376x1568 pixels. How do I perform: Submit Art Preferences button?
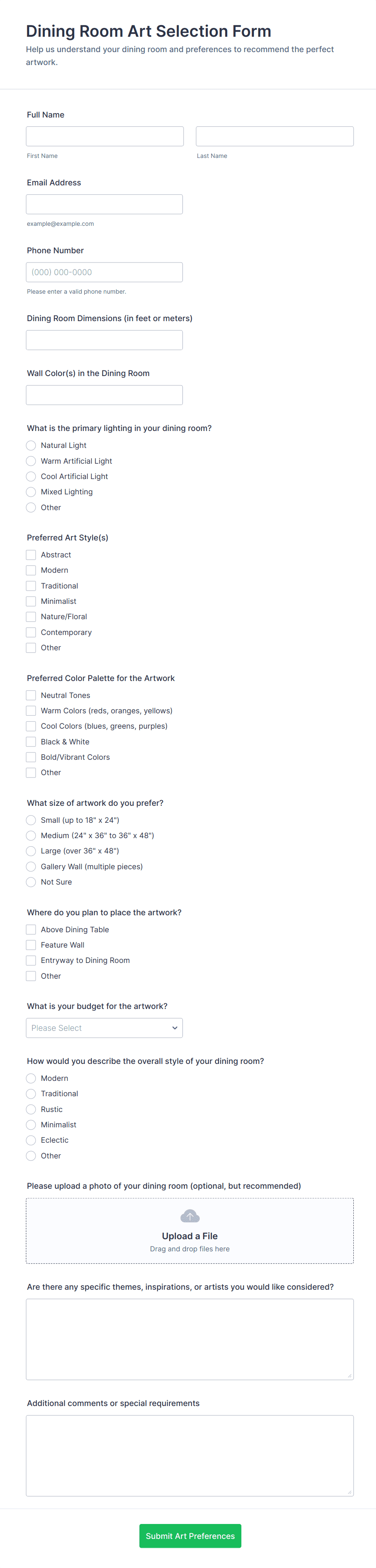click(x=190, y=1535)
